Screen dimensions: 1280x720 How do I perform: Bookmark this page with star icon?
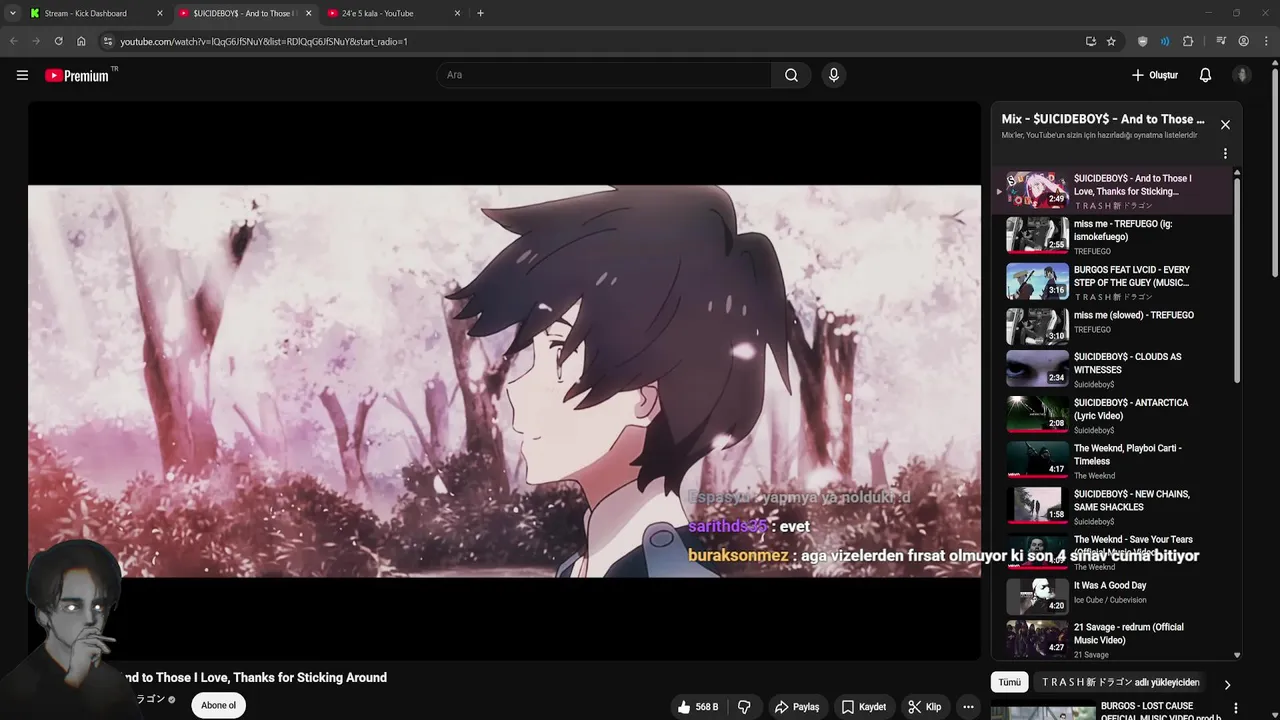pyautogui.click(x=1111, y=41)
